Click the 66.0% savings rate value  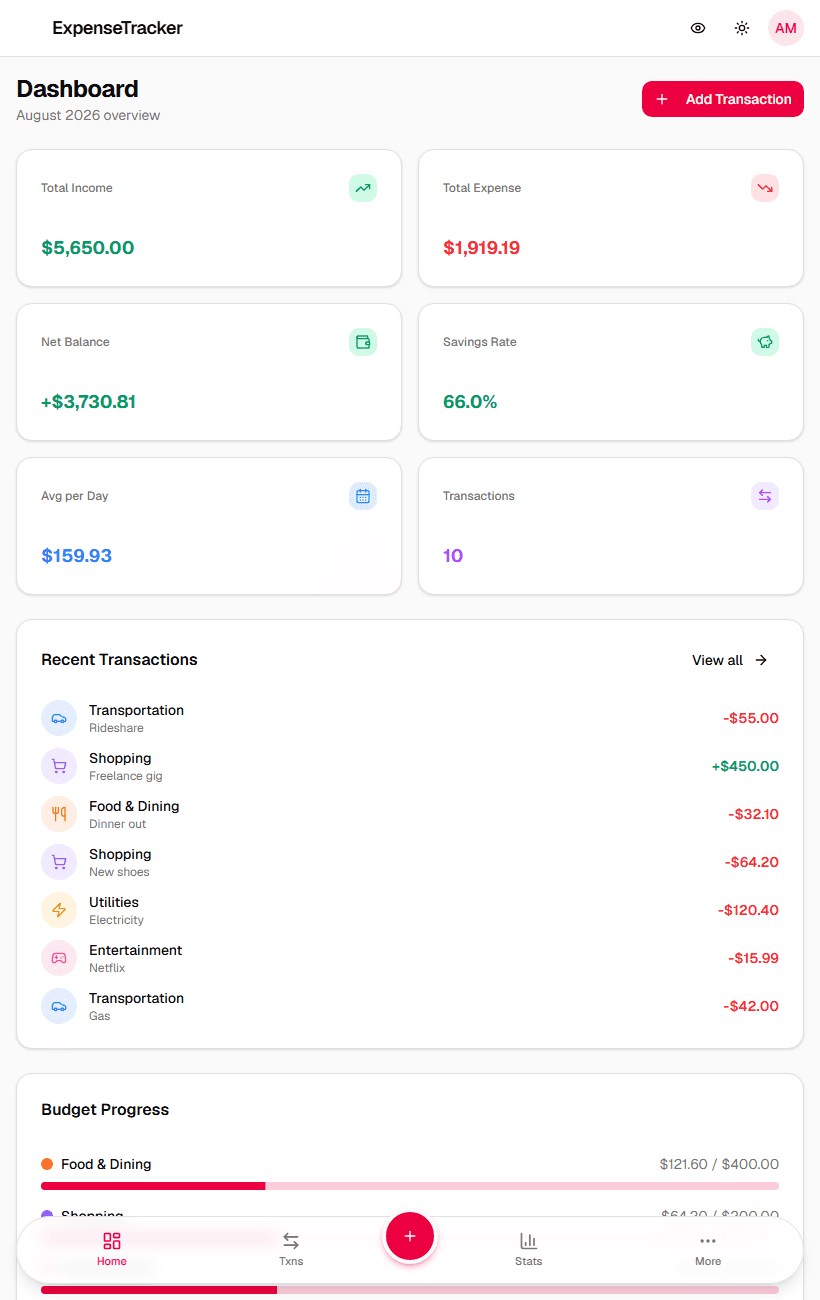(x=470, y=402)
